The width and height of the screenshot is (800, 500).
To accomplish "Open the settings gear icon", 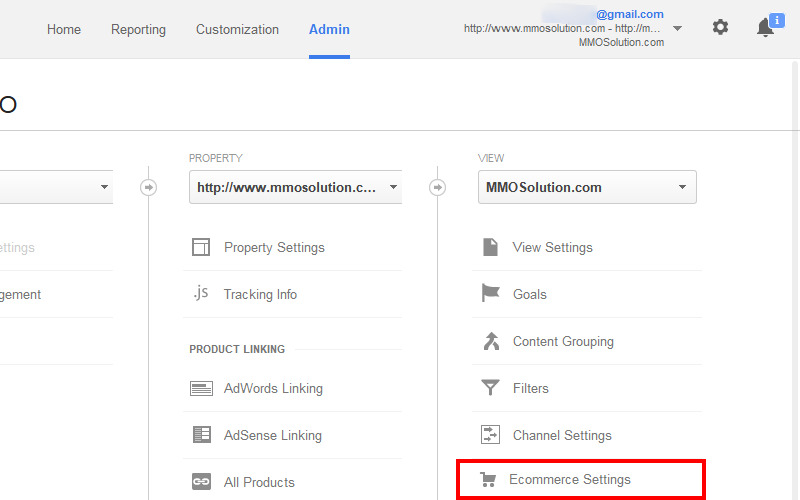I will coord(720,28).
